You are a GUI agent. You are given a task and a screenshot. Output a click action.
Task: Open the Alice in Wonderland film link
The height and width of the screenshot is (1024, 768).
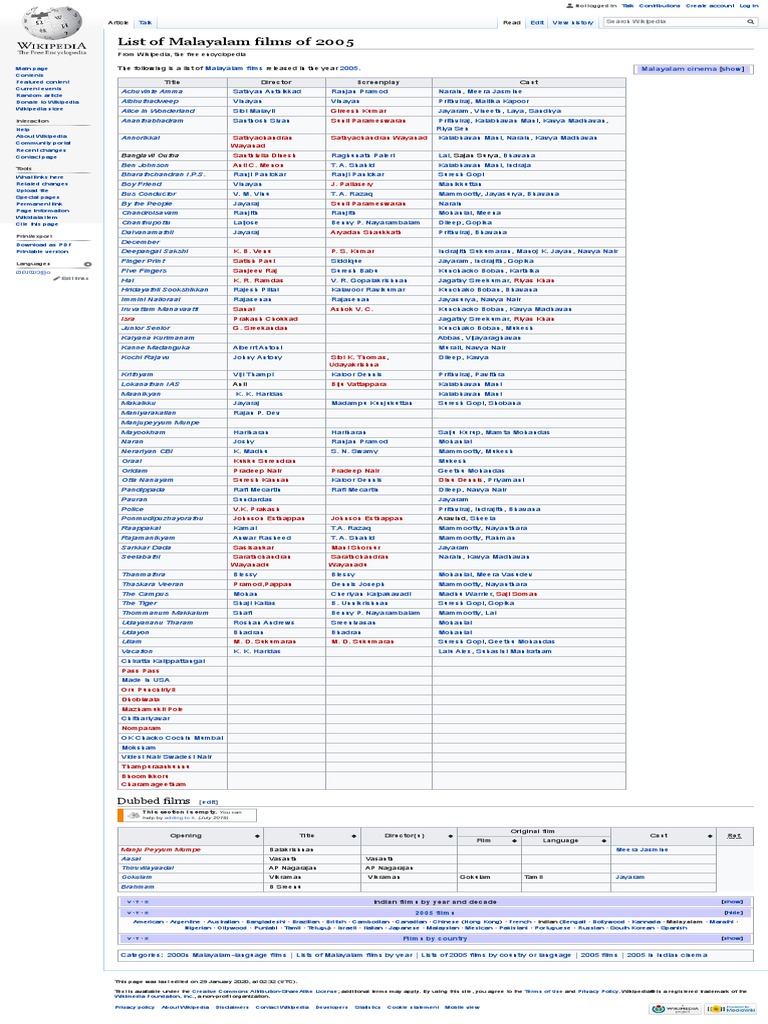[158, 111]
